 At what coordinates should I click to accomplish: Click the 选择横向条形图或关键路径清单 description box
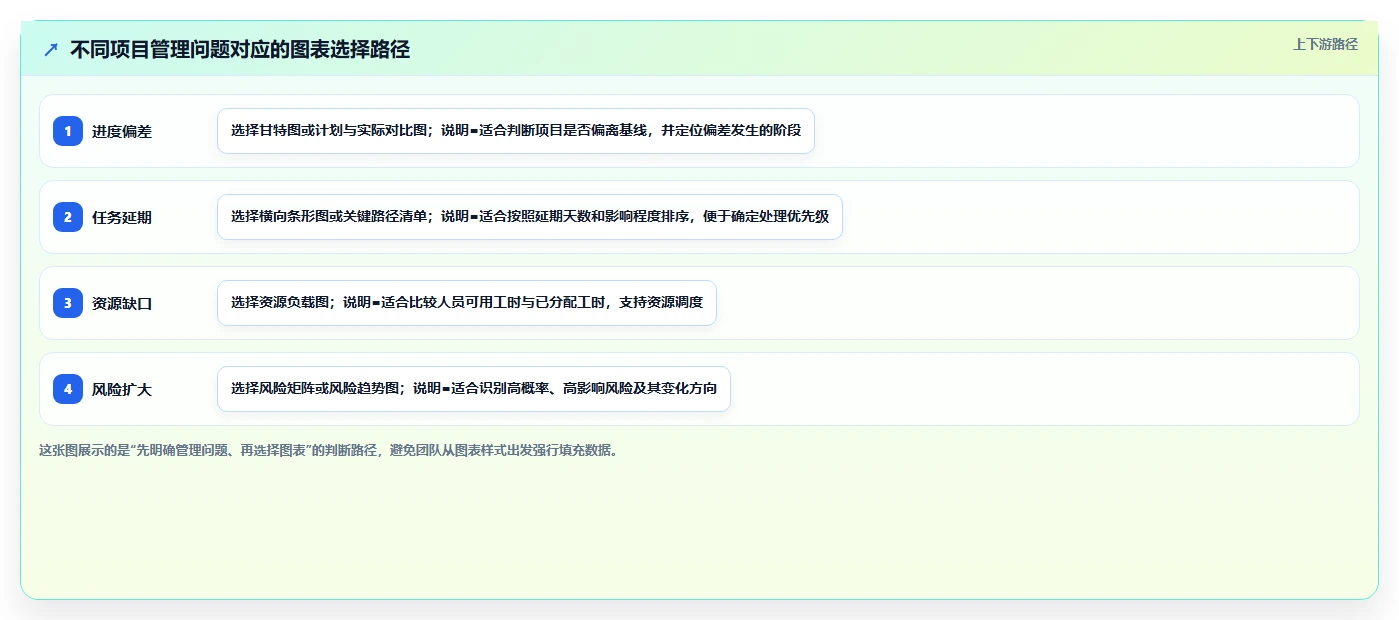point(530,217)
